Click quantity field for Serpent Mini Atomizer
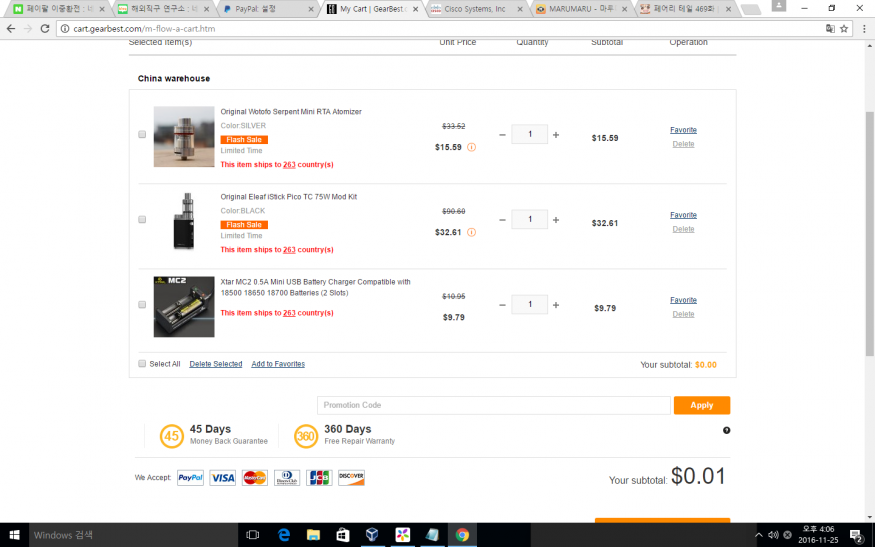Image resolution: width=875 pixels, height=547 pixels. point(530,135)
